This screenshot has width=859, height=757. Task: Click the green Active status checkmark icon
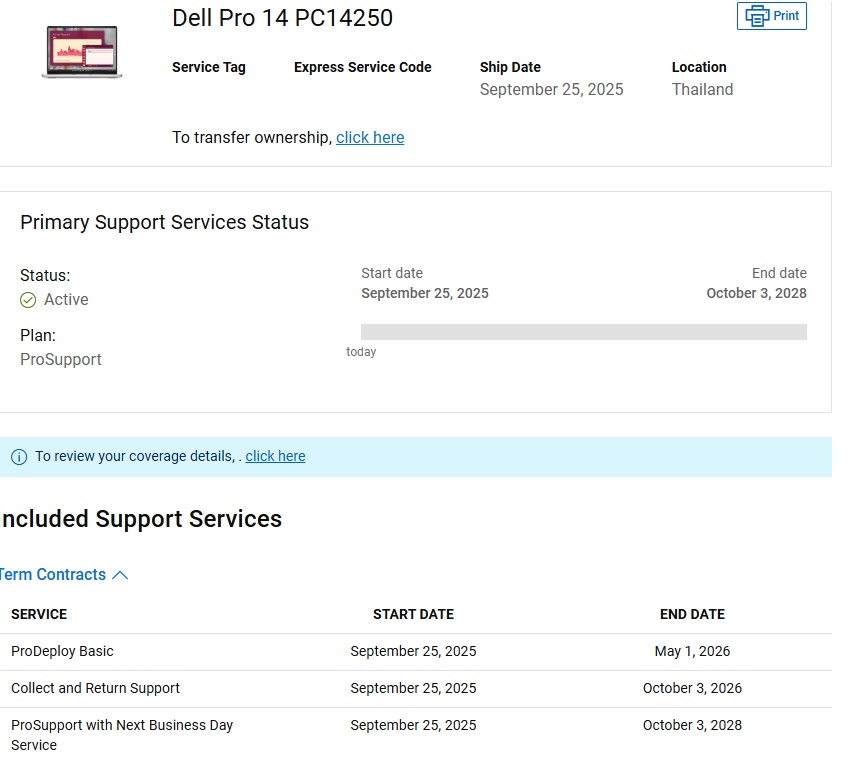(28, 300)
